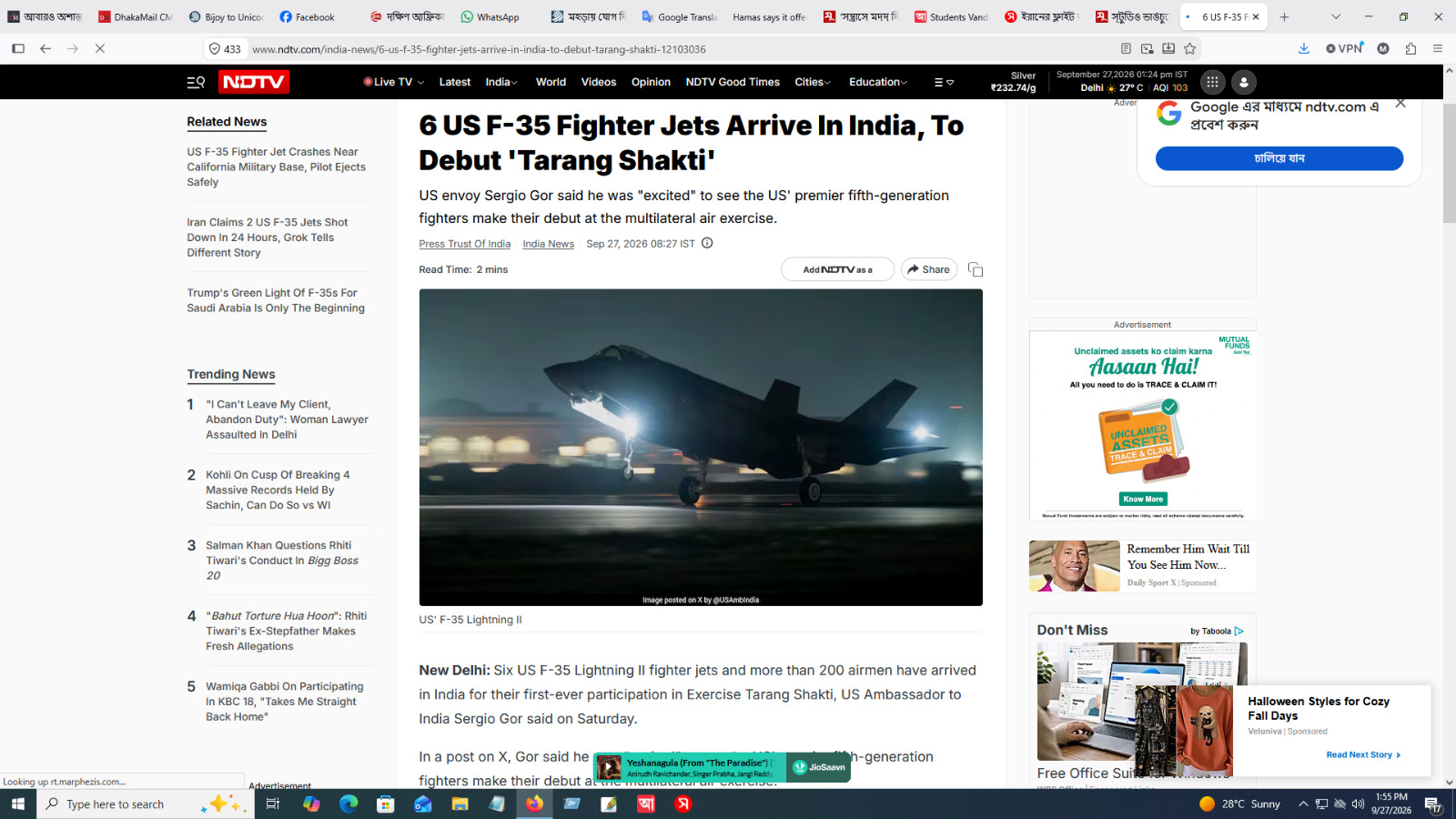
Task: Open Microsoft Store from the taskbar
Action: tap(386, 804)
